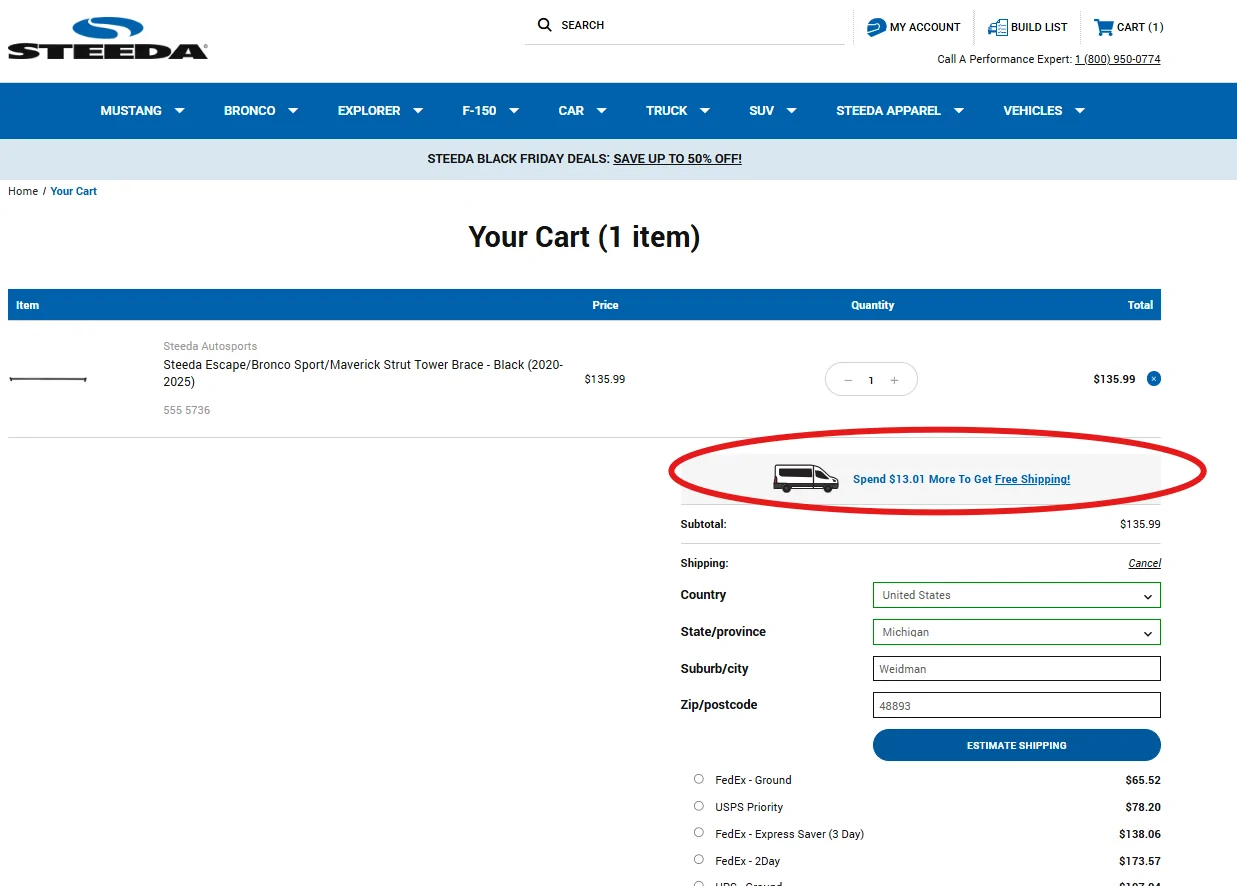Select FedEx - 2Day shipping option
Screen dimensions: 1237x886
point(699,860)
